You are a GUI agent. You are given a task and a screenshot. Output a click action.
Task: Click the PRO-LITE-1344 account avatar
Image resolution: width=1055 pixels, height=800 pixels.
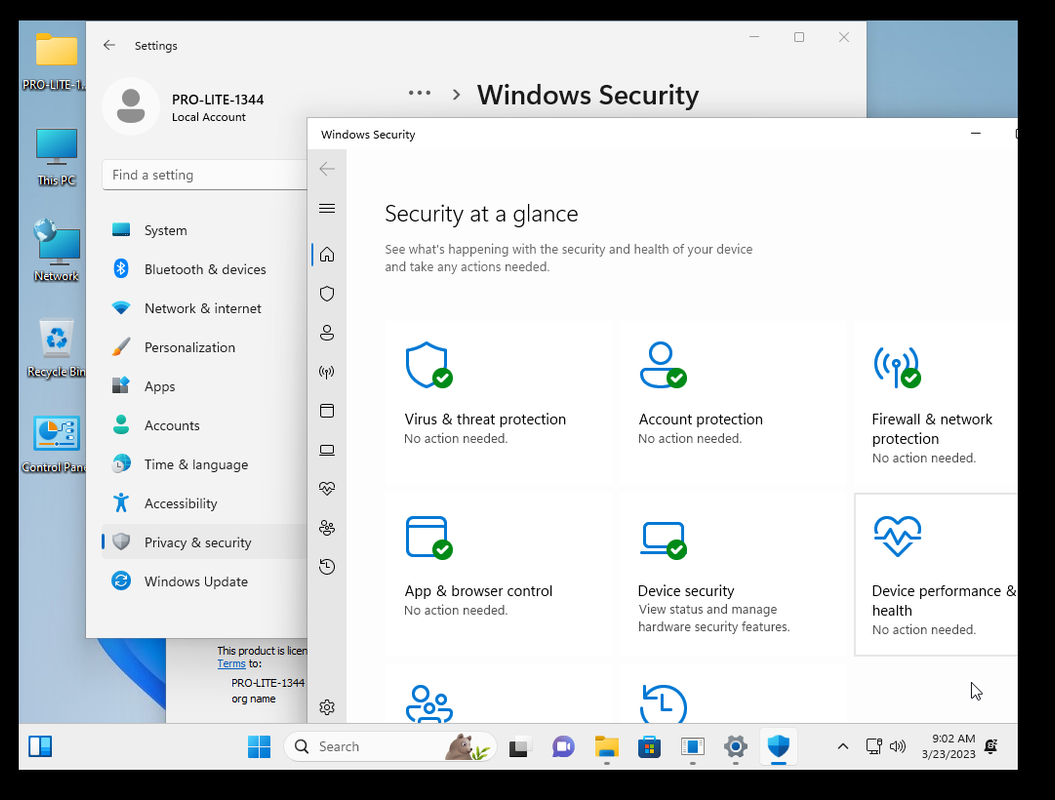131,106
